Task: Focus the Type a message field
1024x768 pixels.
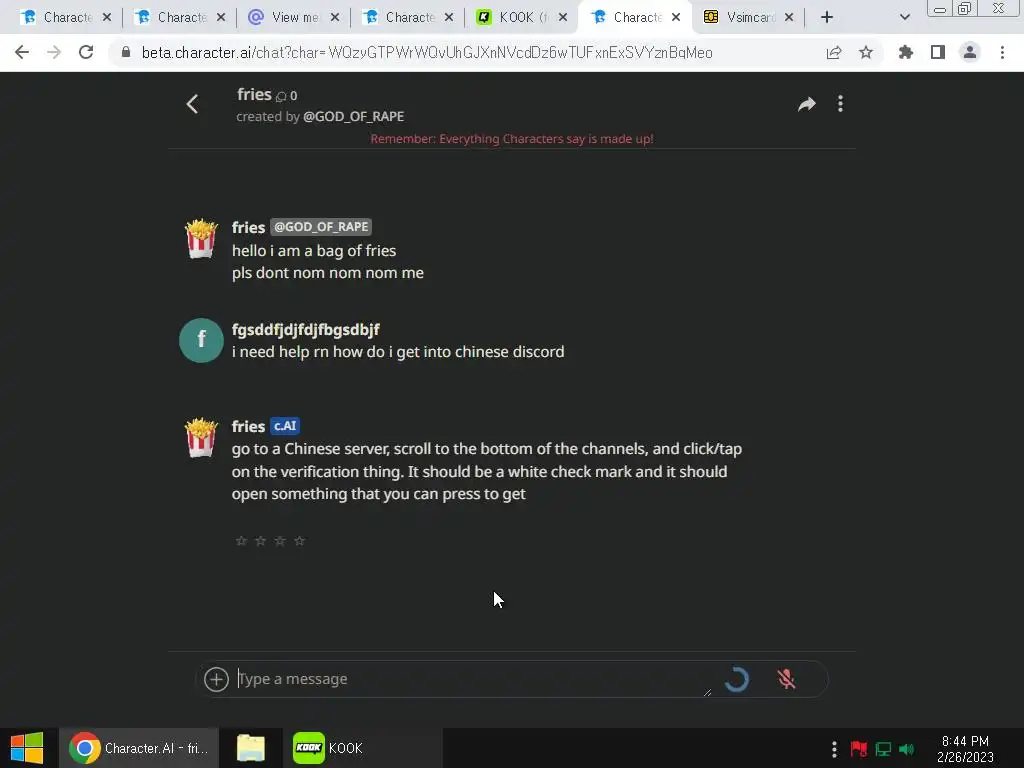Action: (x=472, y=679)
